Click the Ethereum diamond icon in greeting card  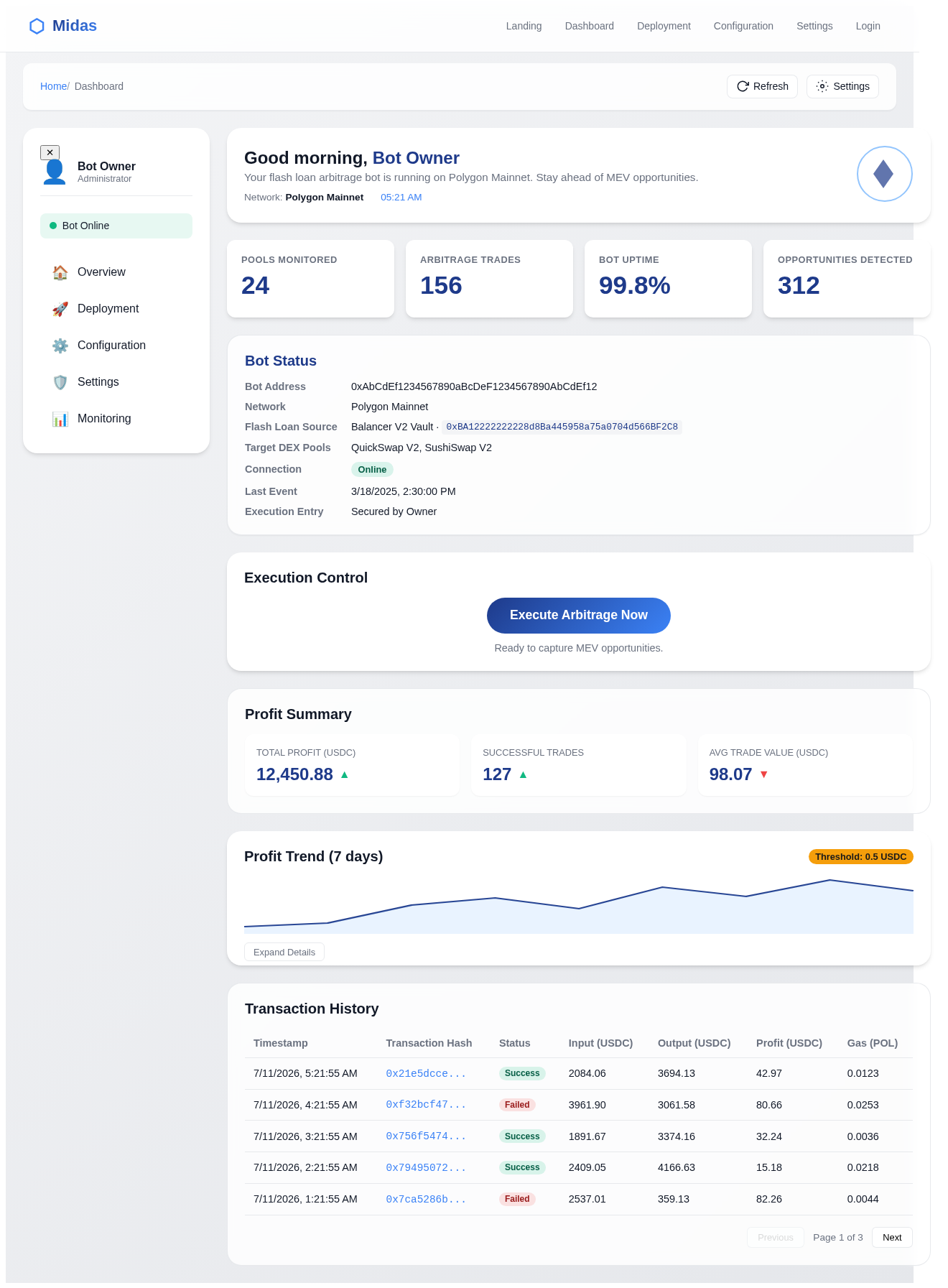884,174
